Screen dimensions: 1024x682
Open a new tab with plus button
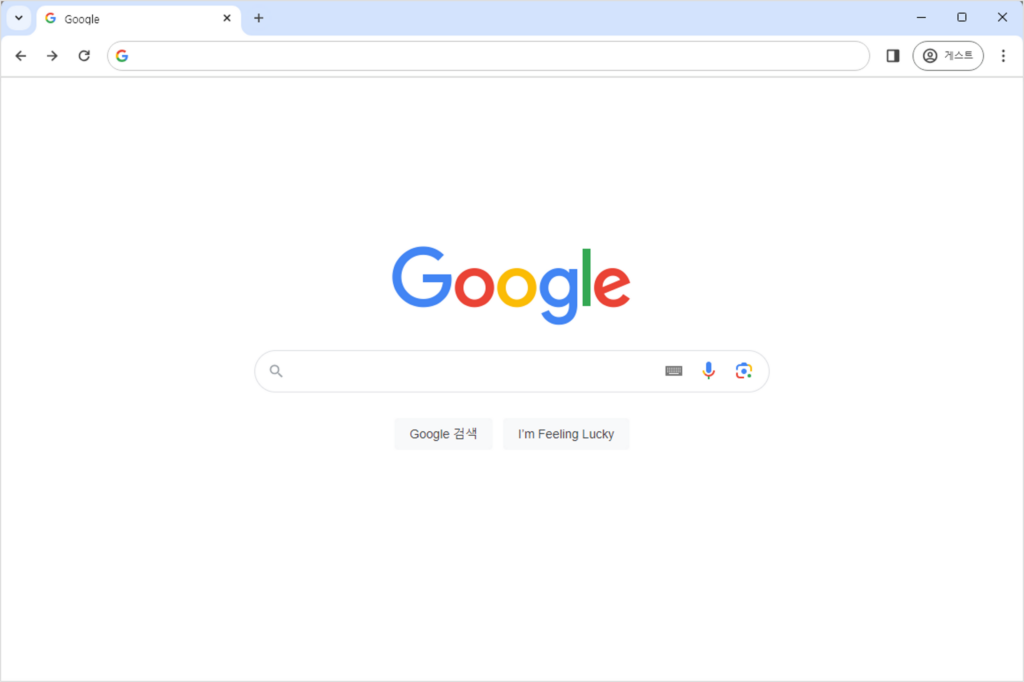pos(259,18)
